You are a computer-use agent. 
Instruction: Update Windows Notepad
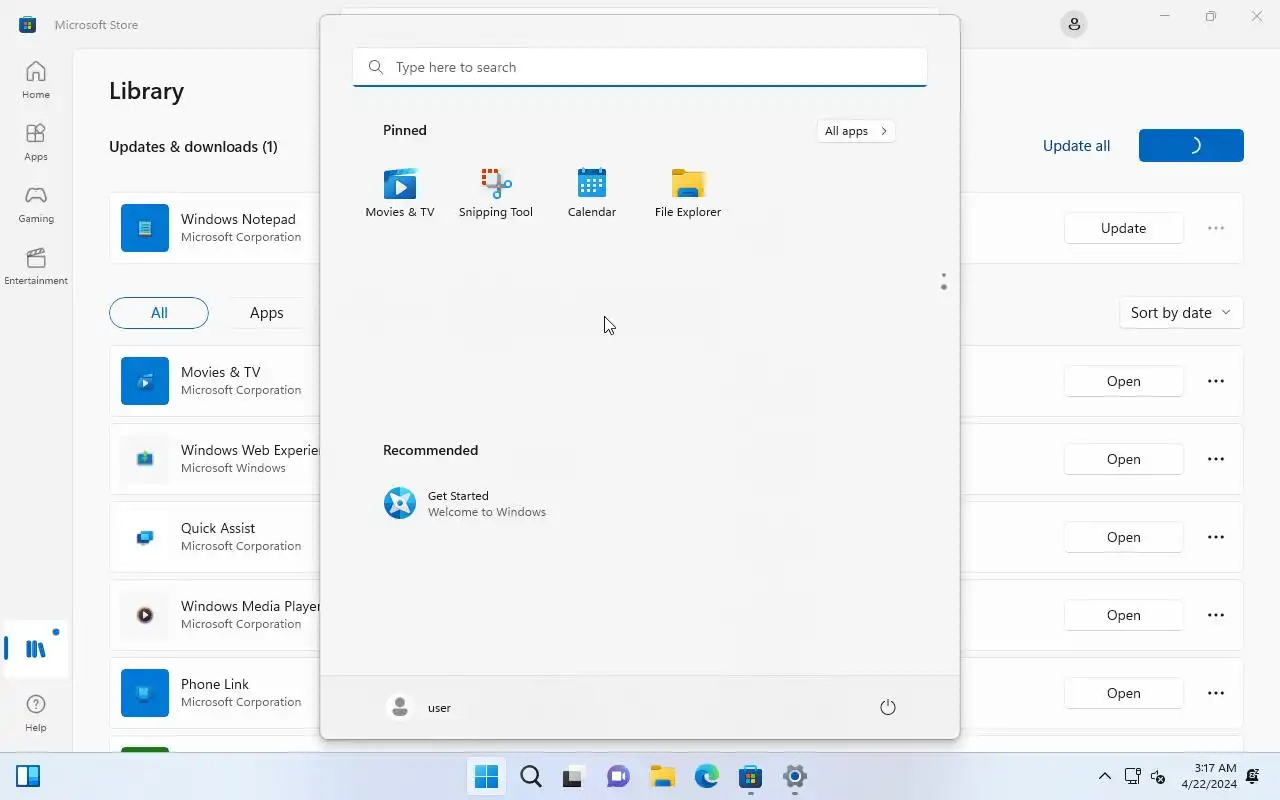[1124, 228]
